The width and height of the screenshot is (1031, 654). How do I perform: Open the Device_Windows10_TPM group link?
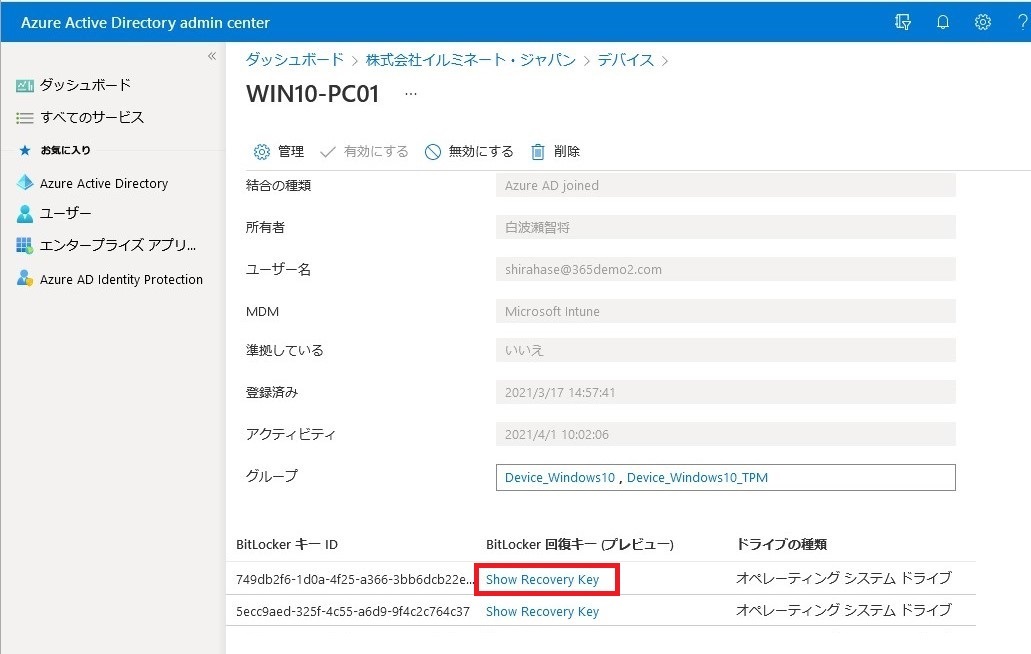[x=697, y=478]
